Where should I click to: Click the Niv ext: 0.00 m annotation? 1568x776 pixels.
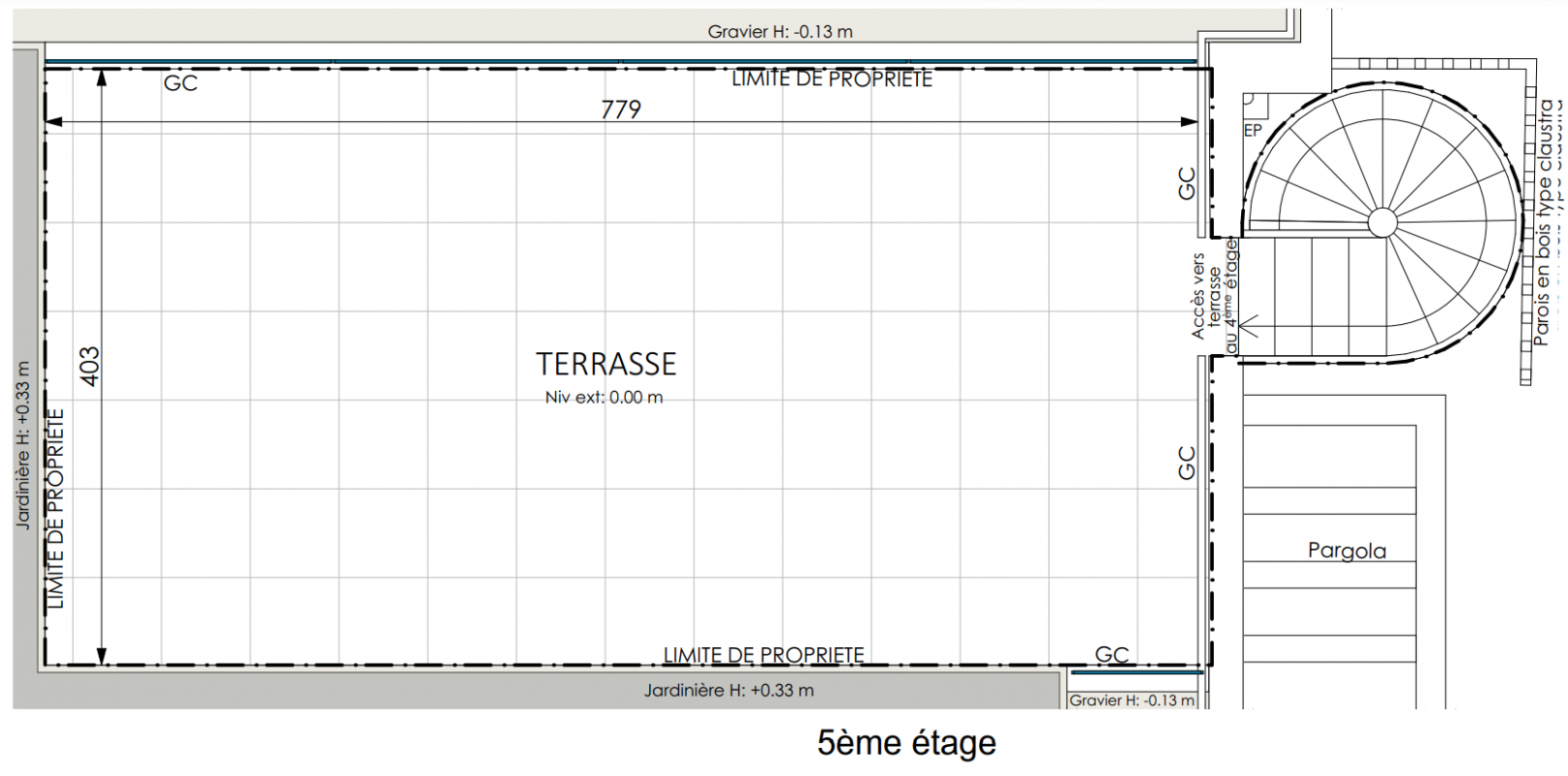(604, 398)
